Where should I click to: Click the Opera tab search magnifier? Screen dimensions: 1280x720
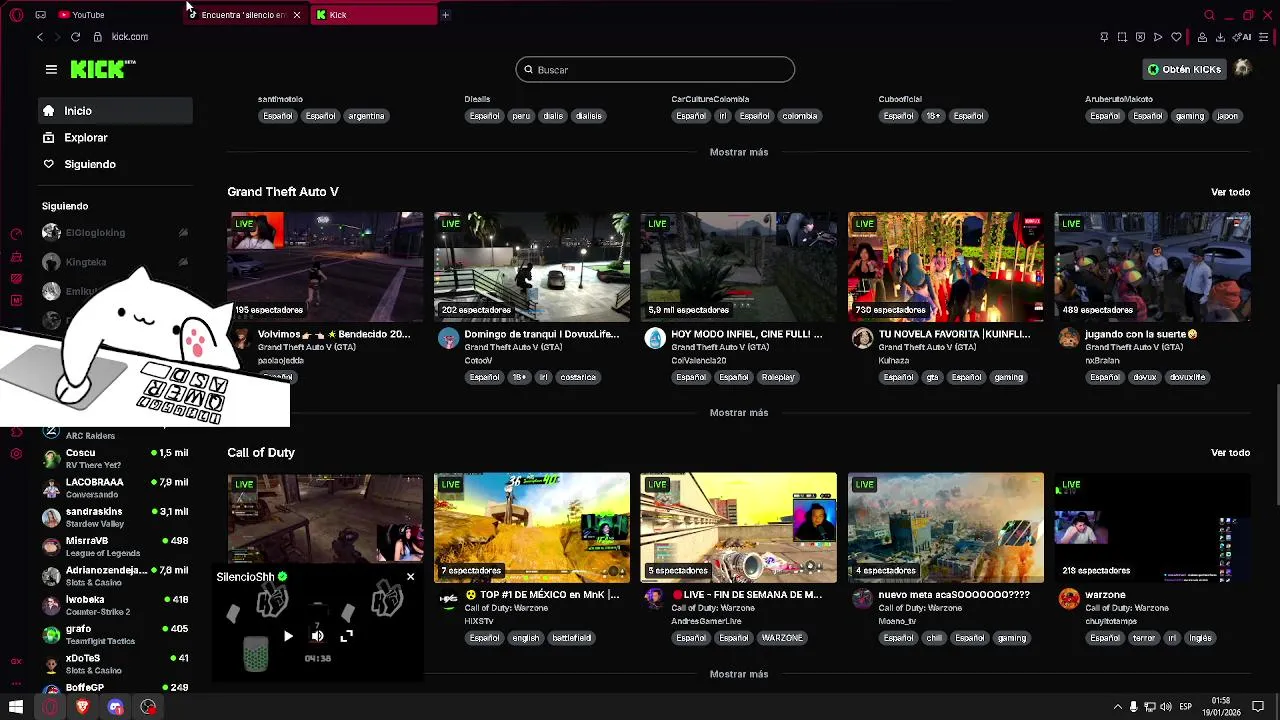(1209, 15)
